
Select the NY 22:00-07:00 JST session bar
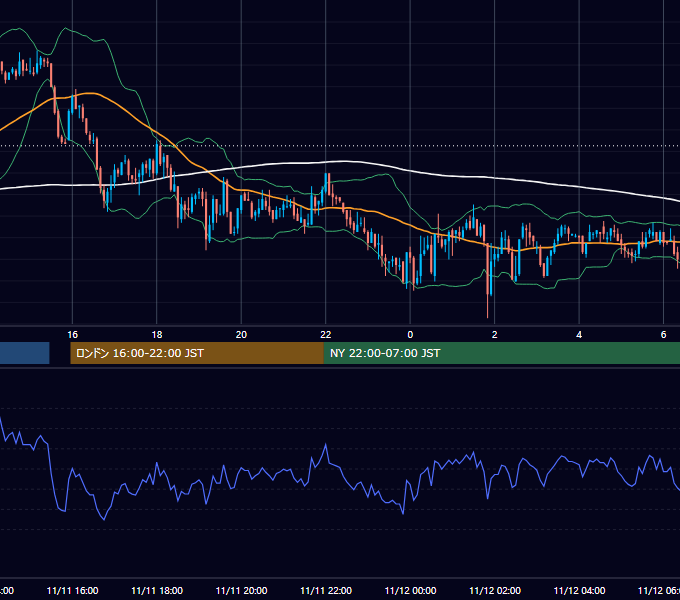pos(502,353)
